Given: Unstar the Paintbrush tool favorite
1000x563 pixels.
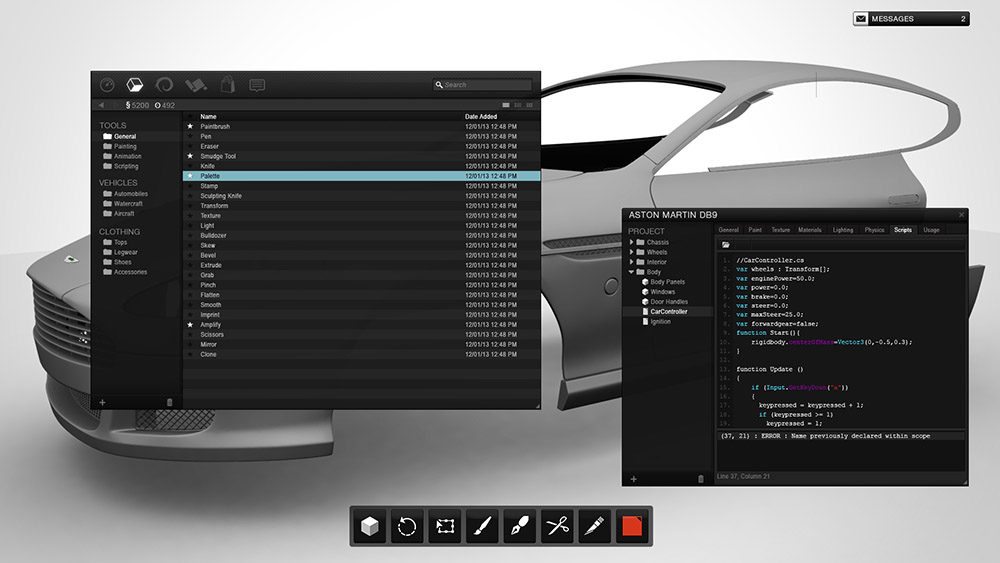Looking at the screenshot, I should 190,127.
